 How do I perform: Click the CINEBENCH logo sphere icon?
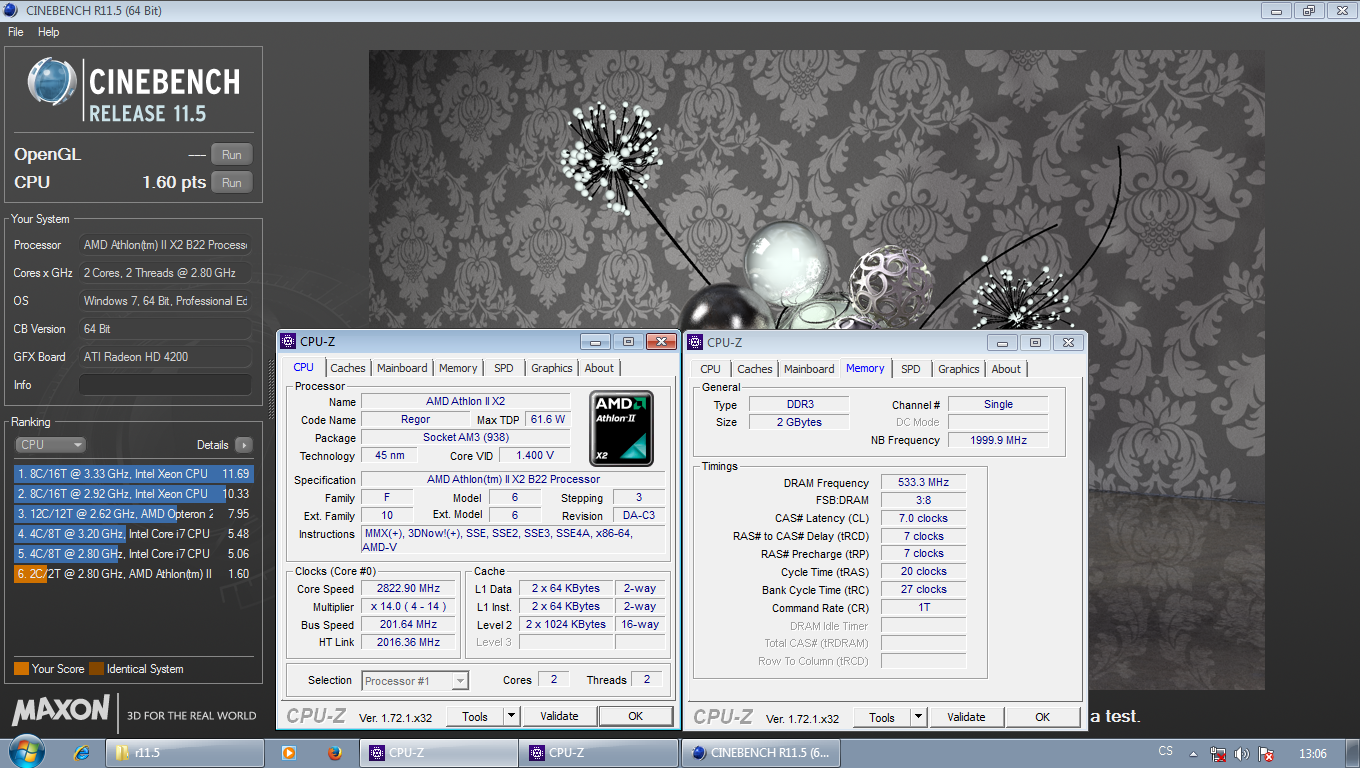52,81
